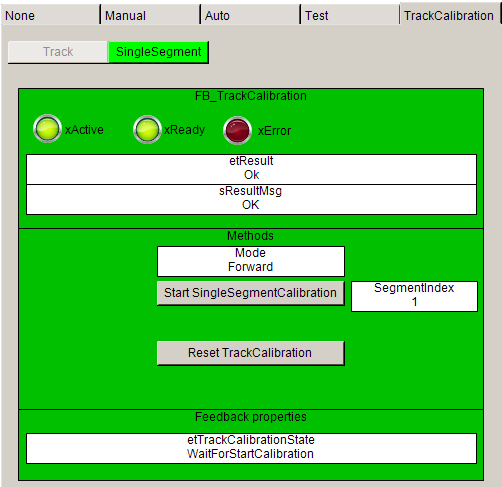
Task: Open the TrackCalibration tab
Action: click(x=449, y=15)
